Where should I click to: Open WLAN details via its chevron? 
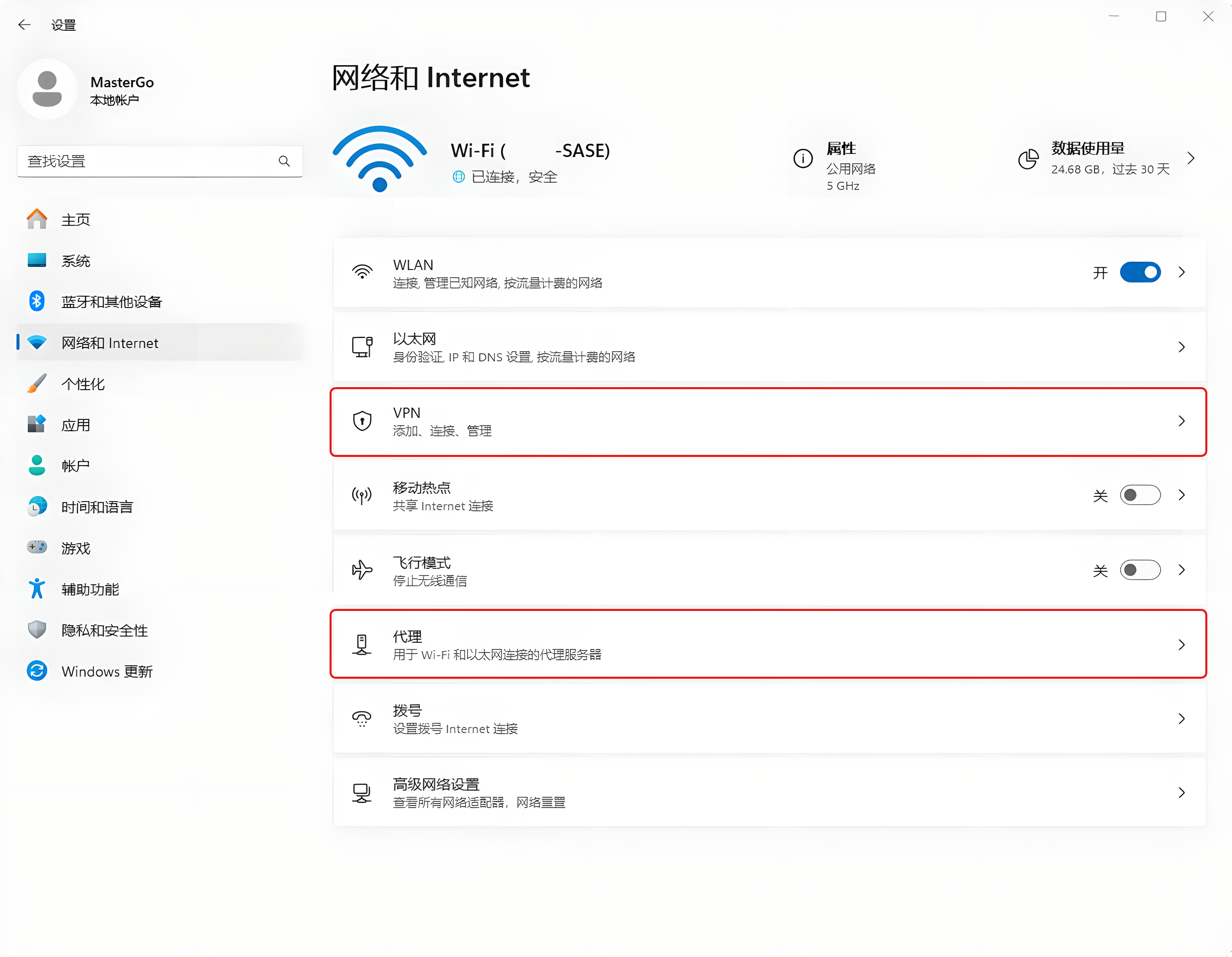pos(1182,273)
